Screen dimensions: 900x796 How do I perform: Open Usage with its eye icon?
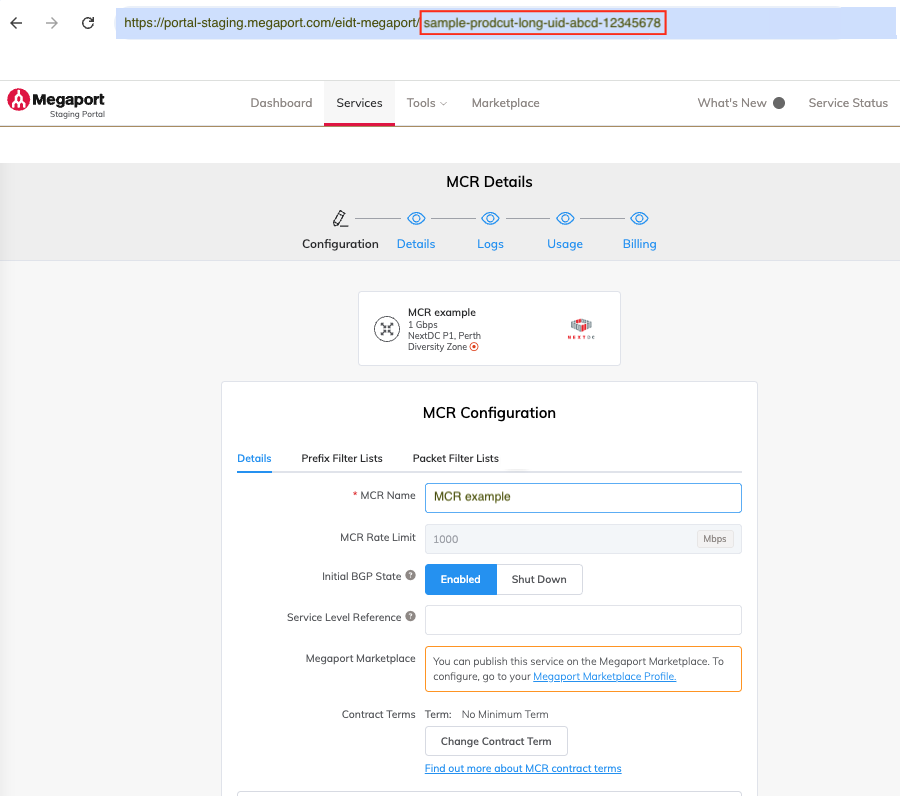pos(565,218)
